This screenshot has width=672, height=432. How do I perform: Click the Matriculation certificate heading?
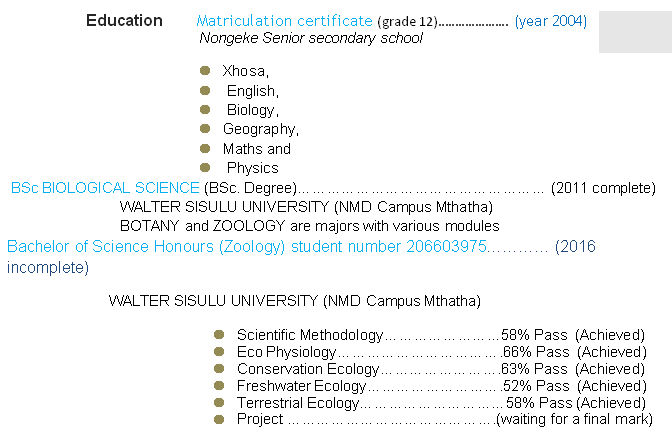(x=285, y=21)
